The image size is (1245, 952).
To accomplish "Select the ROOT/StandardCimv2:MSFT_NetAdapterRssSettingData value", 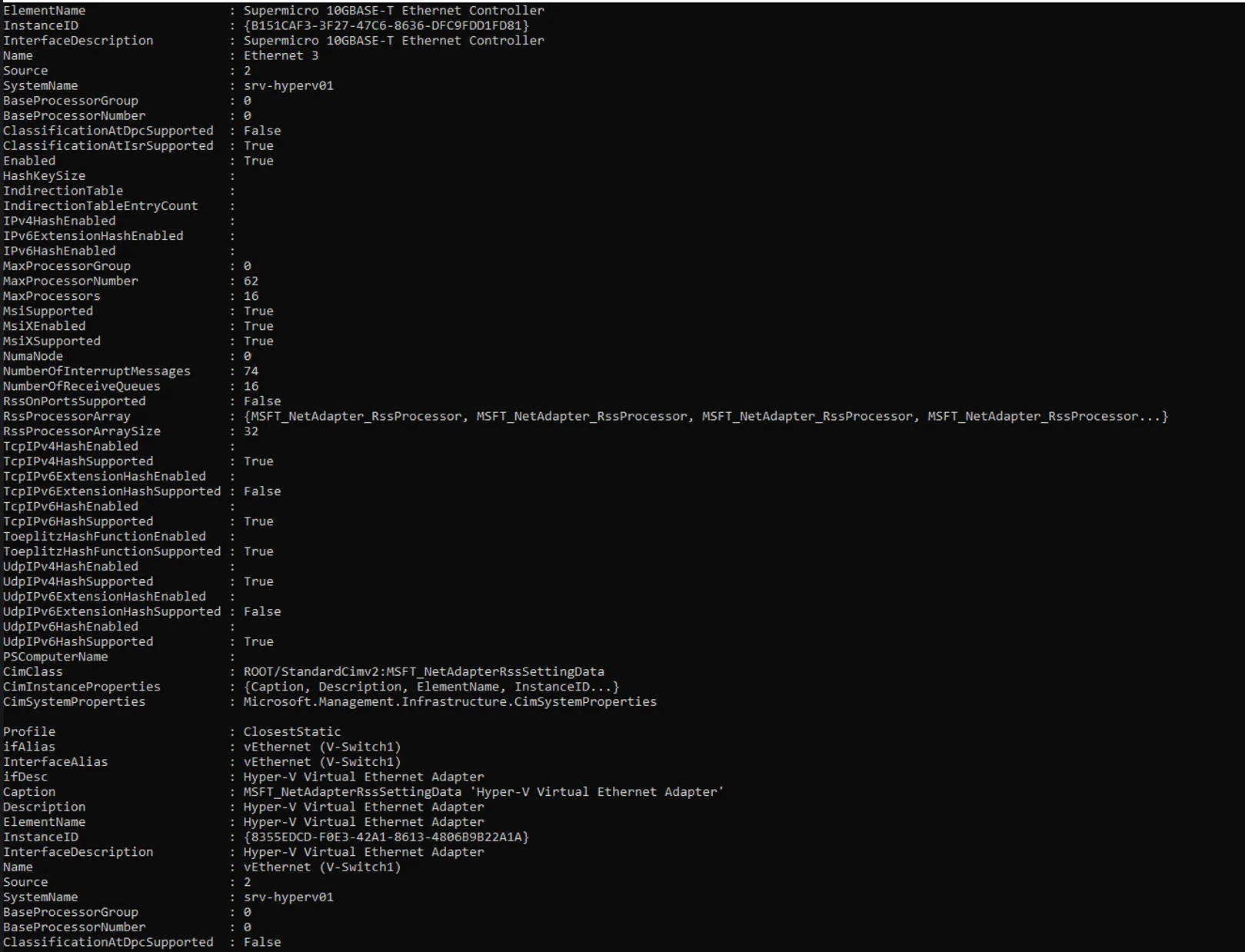I will [424, 671].
